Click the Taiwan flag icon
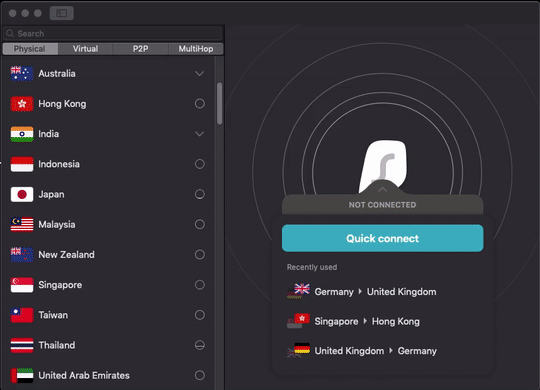The height and width of the screenshot is (390, 540). coord(22,315)
